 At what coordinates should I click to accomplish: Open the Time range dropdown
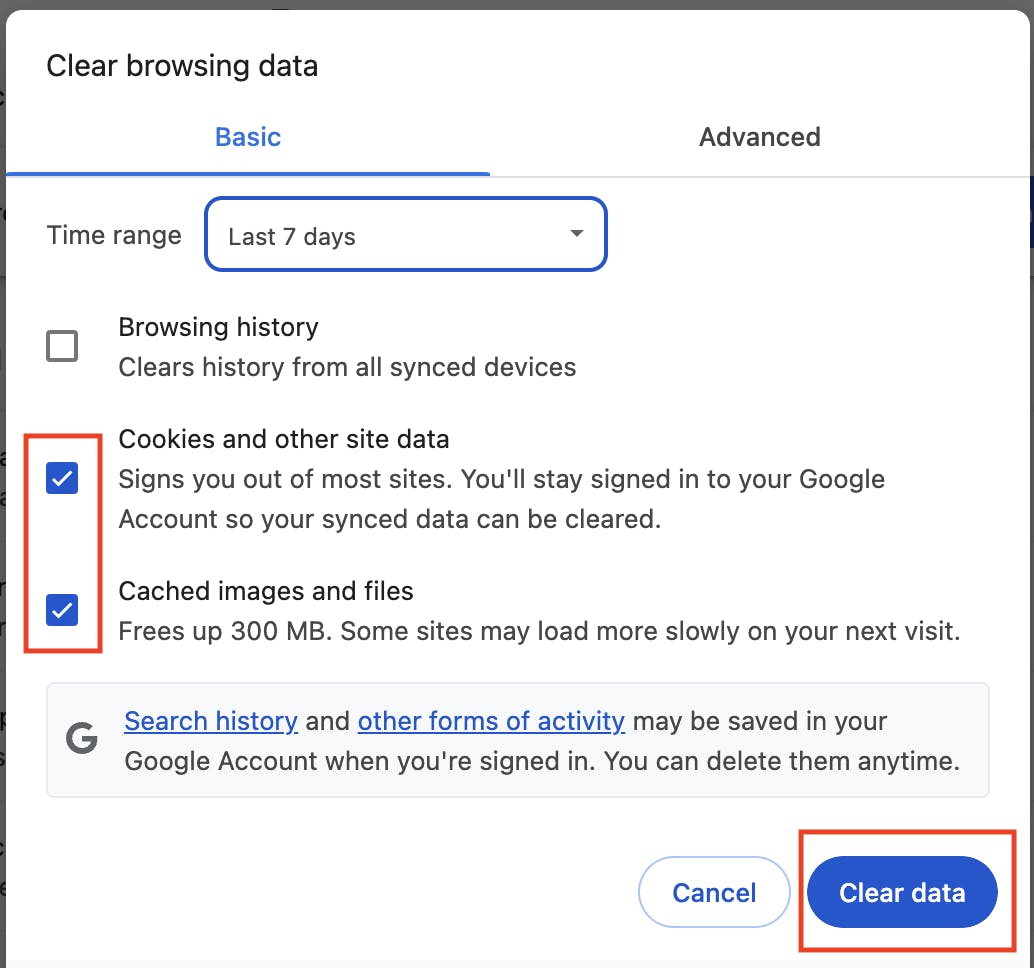pos(406,234)
